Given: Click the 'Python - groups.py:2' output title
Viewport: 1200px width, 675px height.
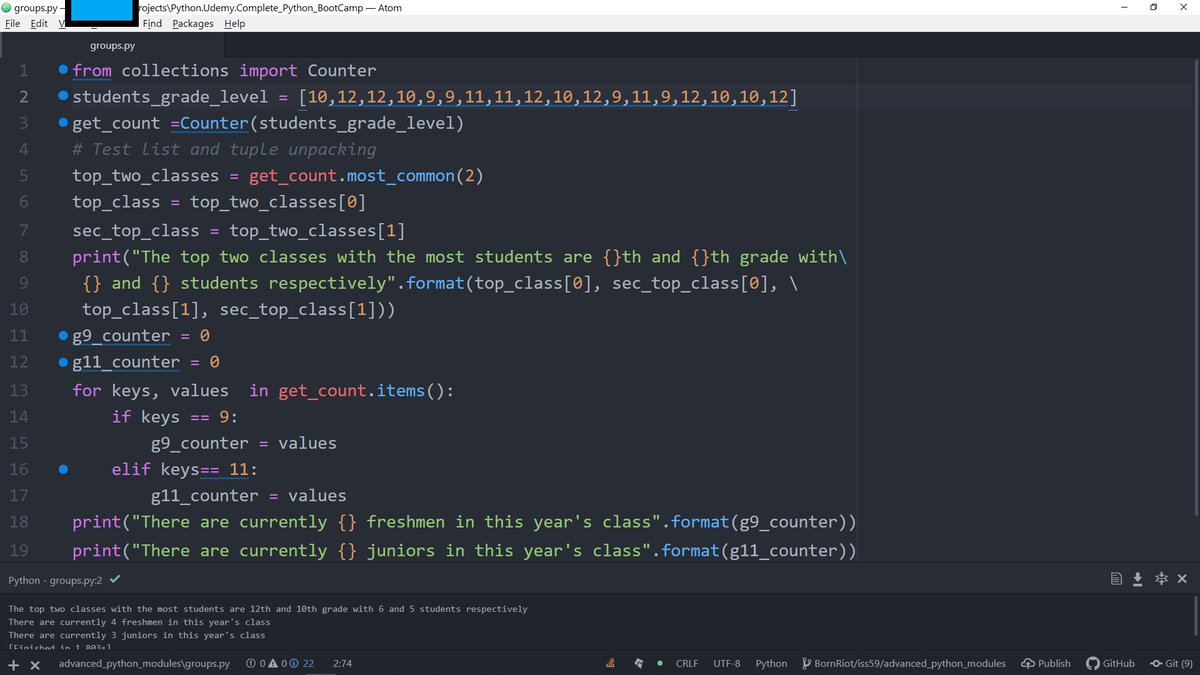Looking at the screenshot, I should click(55, 580).
